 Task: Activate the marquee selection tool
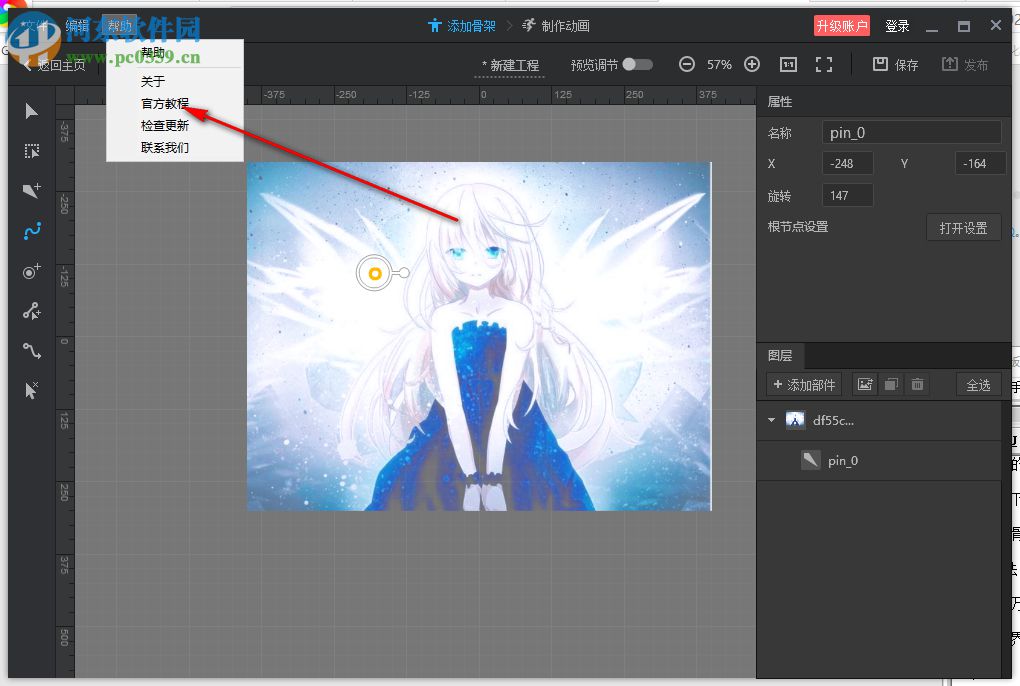[x=30, y=150]
